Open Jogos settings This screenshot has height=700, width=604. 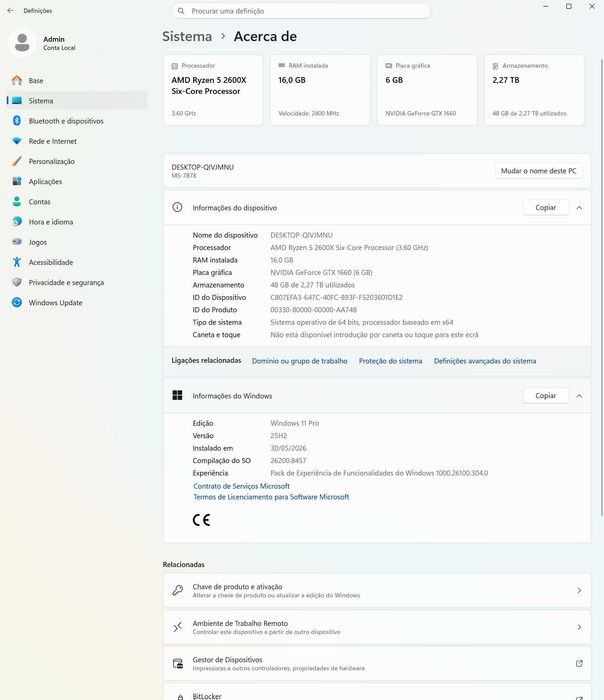coord(77,242)
